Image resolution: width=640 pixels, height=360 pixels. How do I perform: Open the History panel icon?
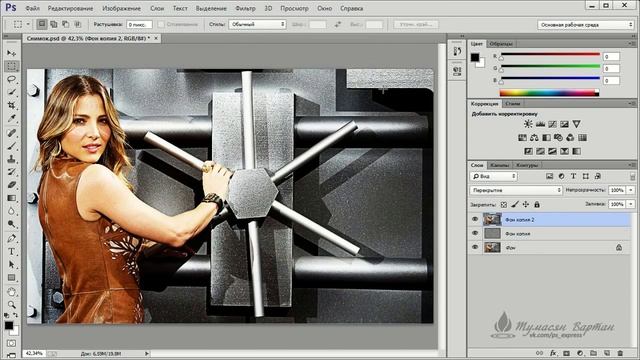point(457,51)
